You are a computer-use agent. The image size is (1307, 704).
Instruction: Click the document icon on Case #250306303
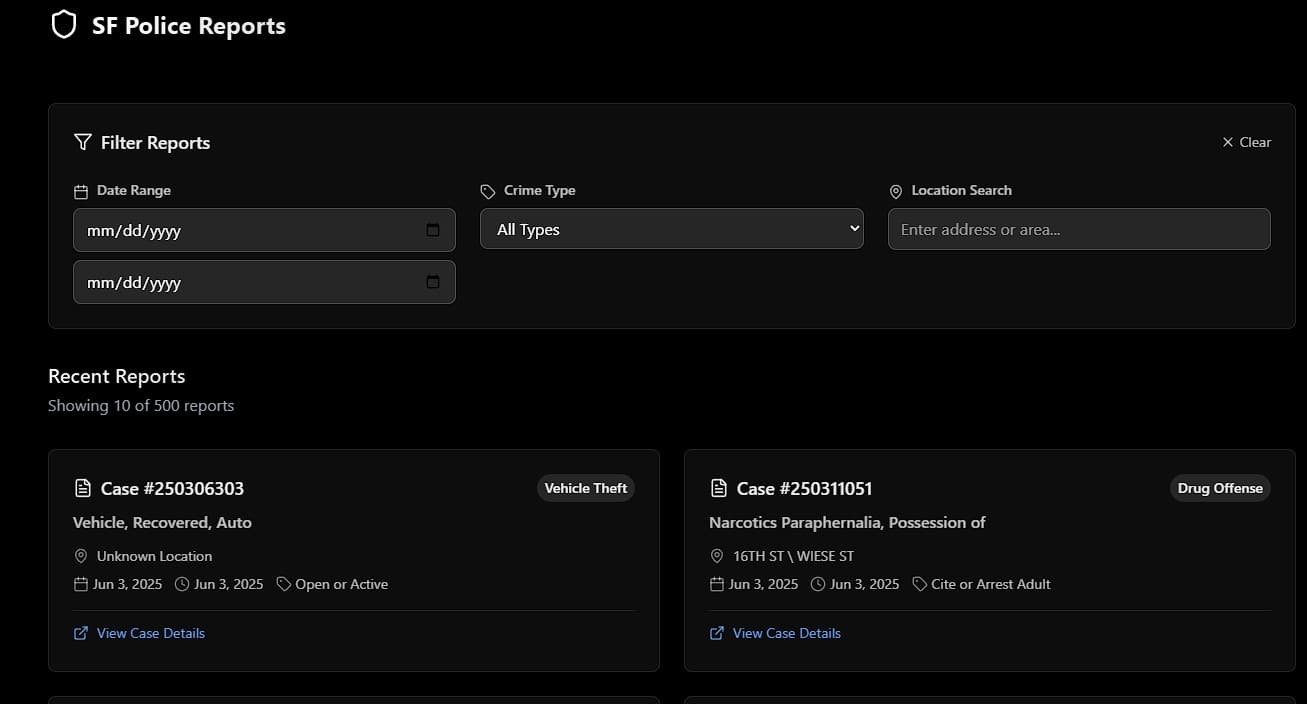pyautogui.click(x=82, y=488)
